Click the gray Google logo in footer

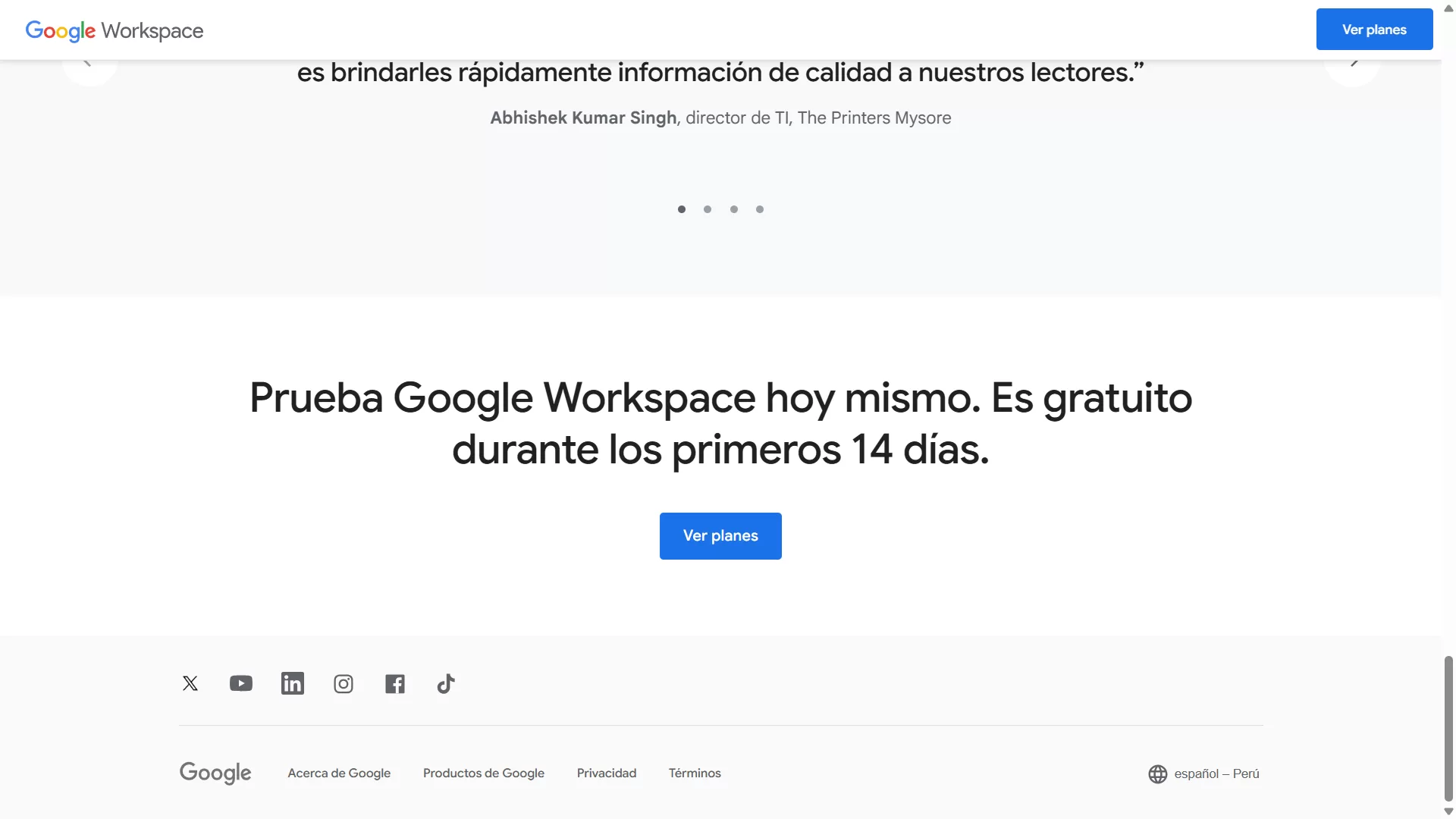(x=215, y=773)
